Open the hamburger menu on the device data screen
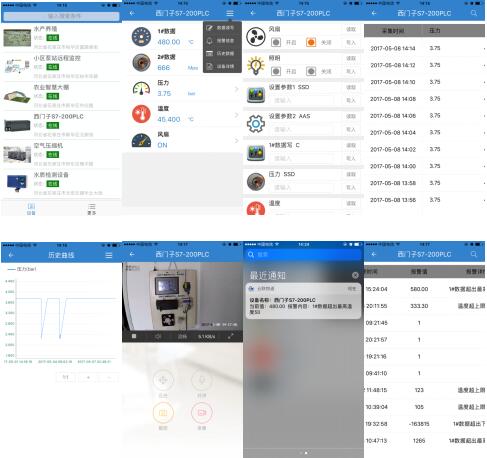This screenshot has height=458, width=487. (x=229, y=13)
